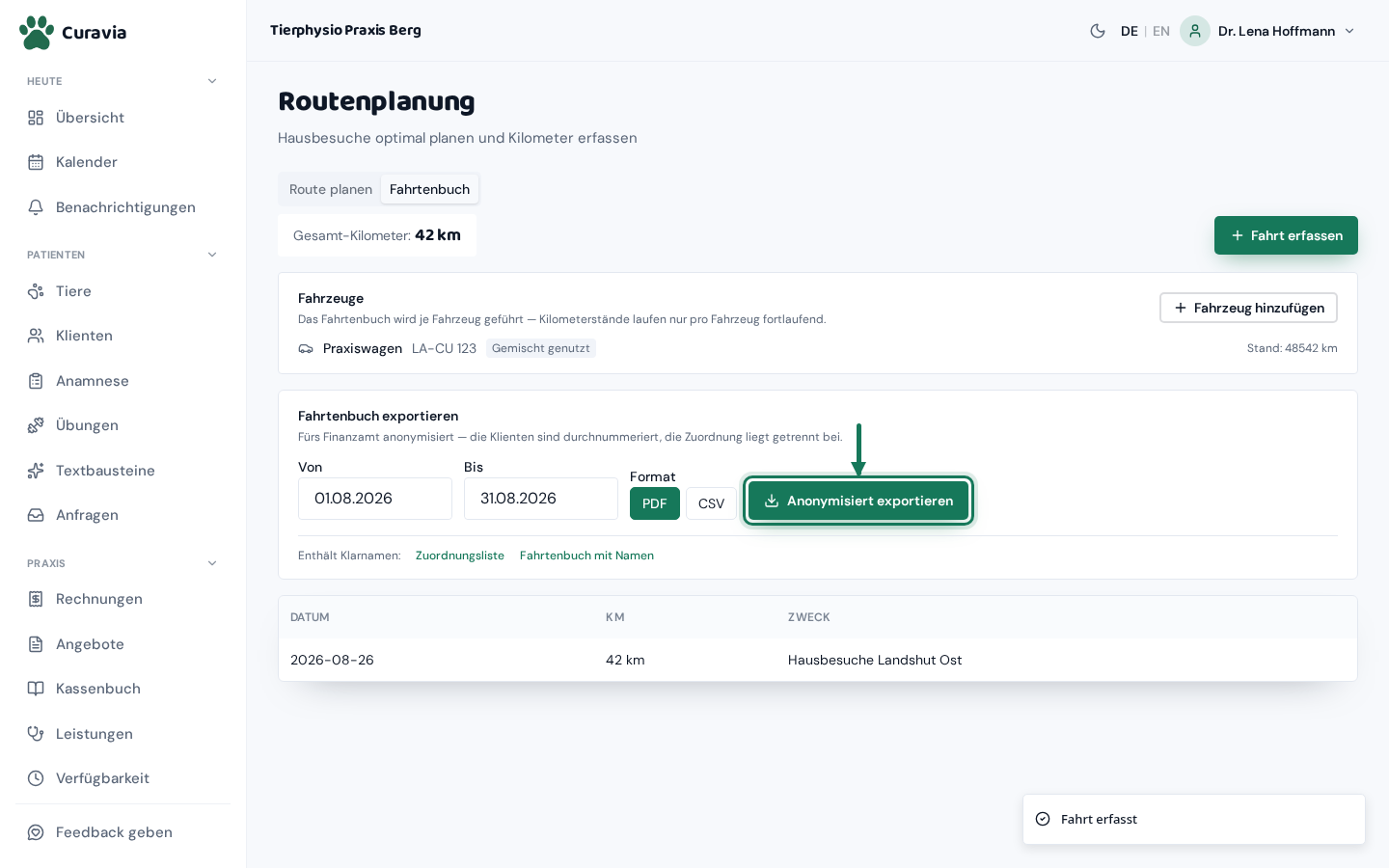Choose PDF export format
1389x868 pixels.
(x=655, y=503)
